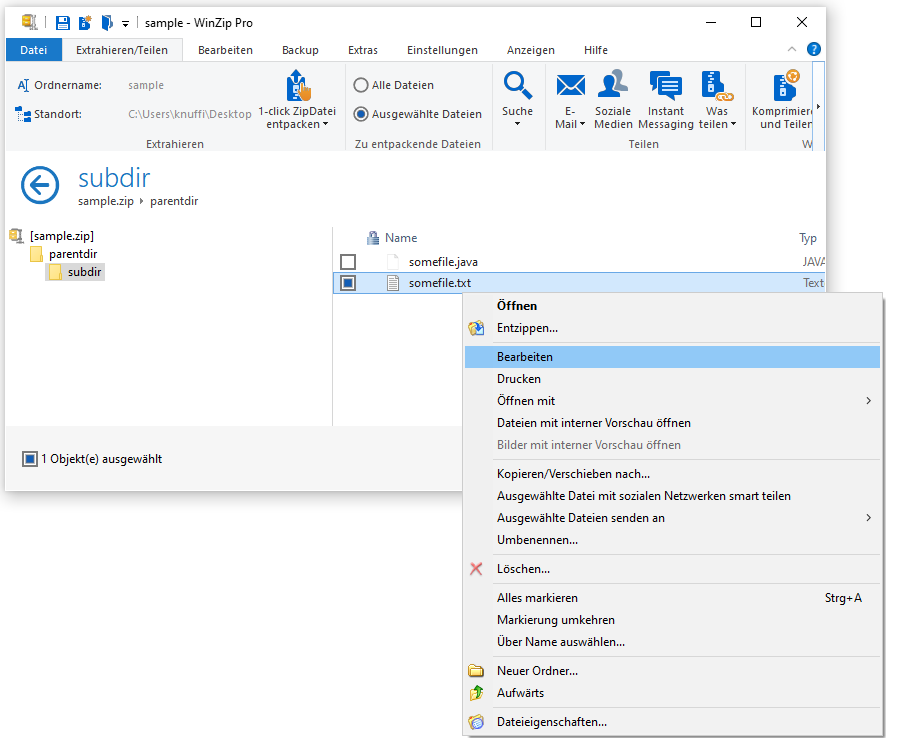Open the Suche dropdown arrow

click(x=518, y=124)
